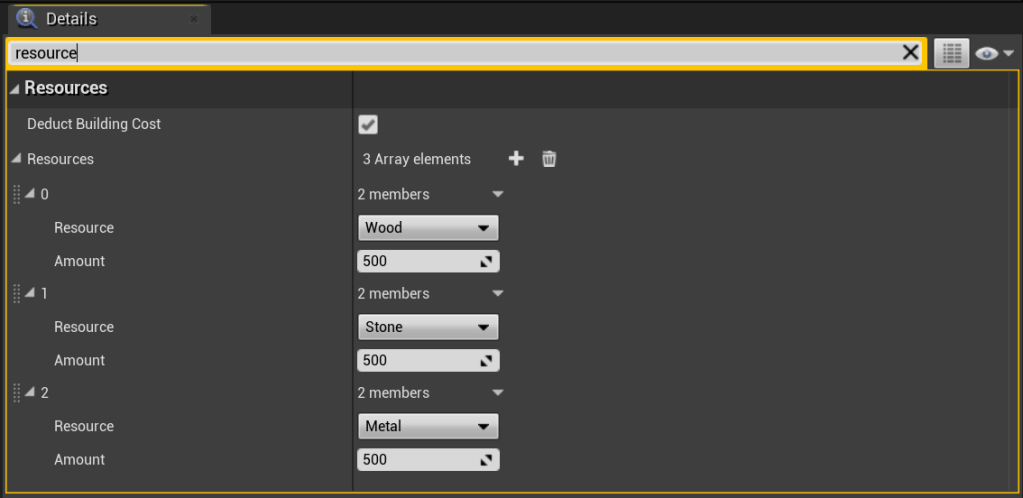Open element 2 options dropdown arrow
The height and width of the screenshot is (498, 1023).
[x=498, y=393]
